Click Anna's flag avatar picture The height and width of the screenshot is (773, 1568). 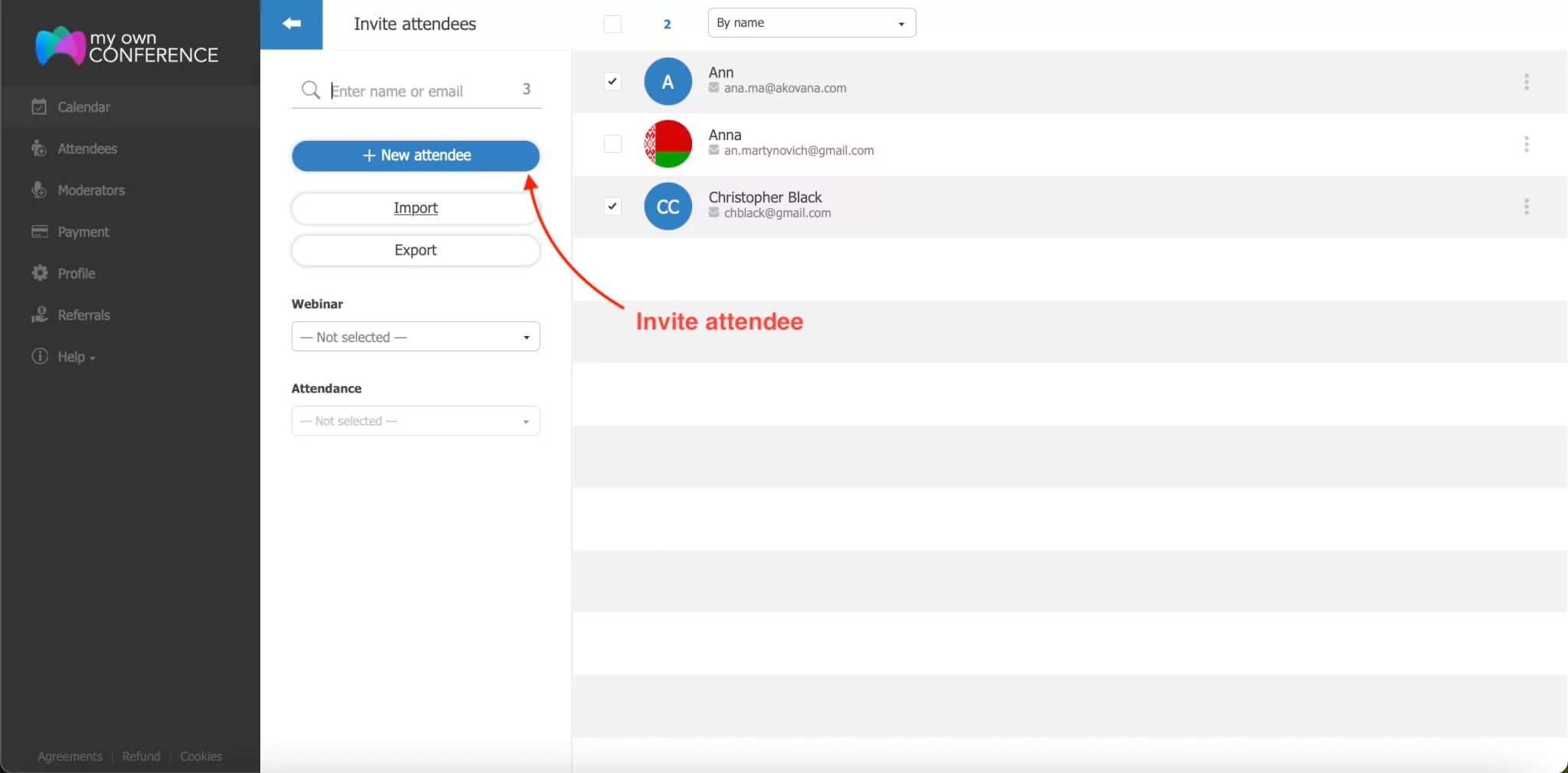coord(668,144)
